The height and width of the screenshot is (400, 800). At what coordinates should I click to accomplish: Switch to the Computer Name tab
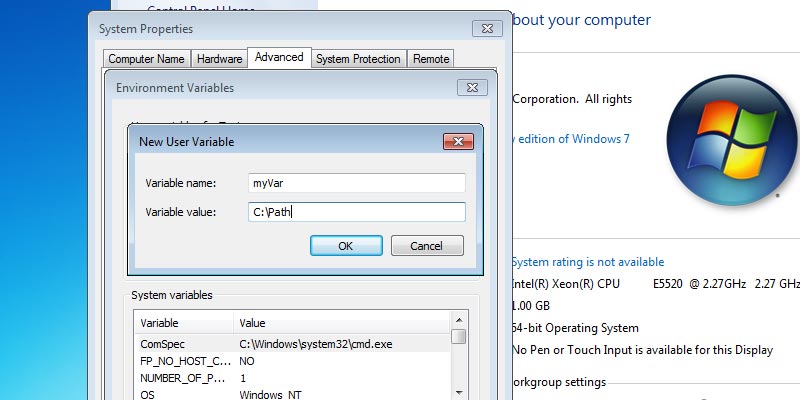point(146,59)
